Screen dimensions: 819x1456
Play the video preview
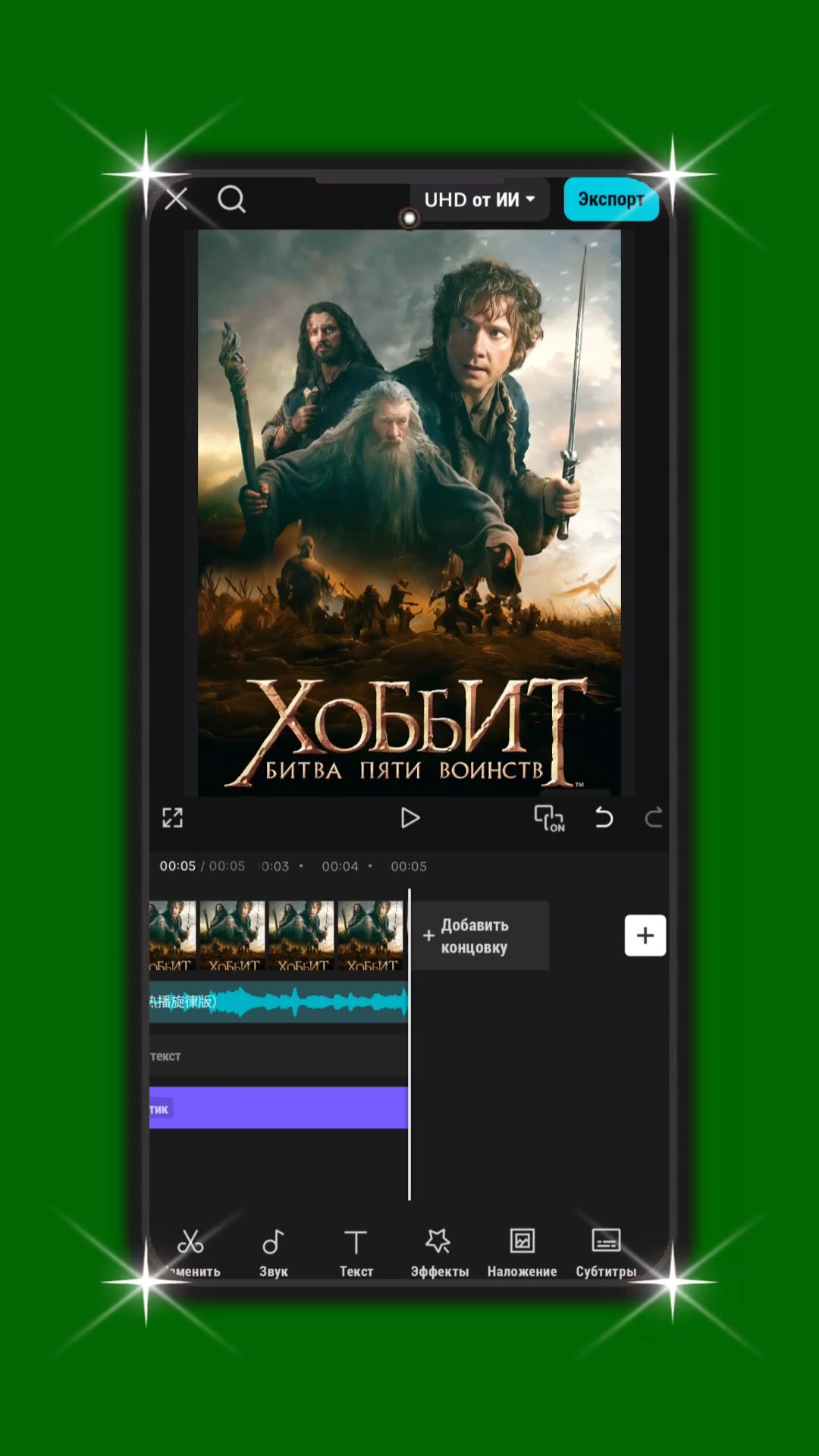[409, 817]
